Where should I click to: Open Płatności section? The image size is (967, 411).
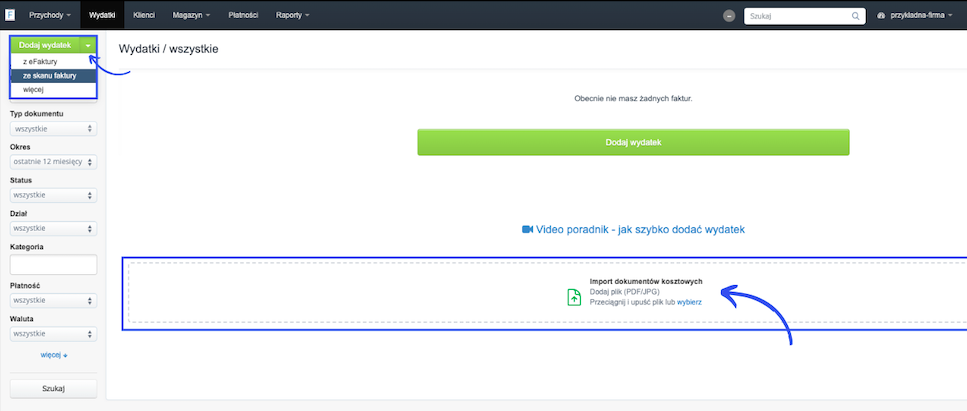point(243,14)
